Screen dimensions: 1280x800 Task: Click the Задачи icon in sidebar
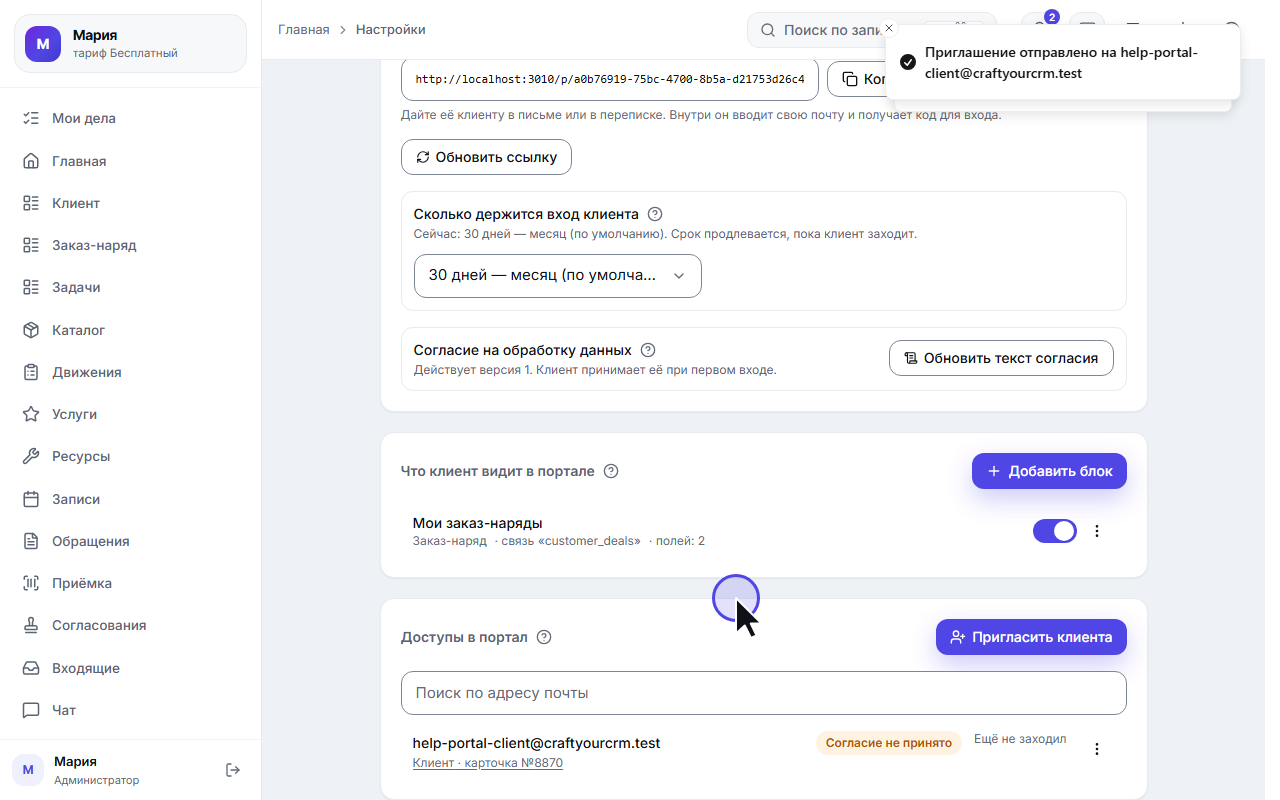pyautogui.click(x=31, y=287)
